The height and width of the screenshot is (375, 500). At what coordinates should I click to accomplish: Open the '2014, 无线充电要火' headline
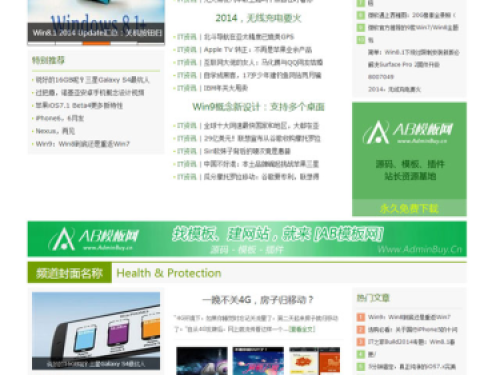[258, 18]
